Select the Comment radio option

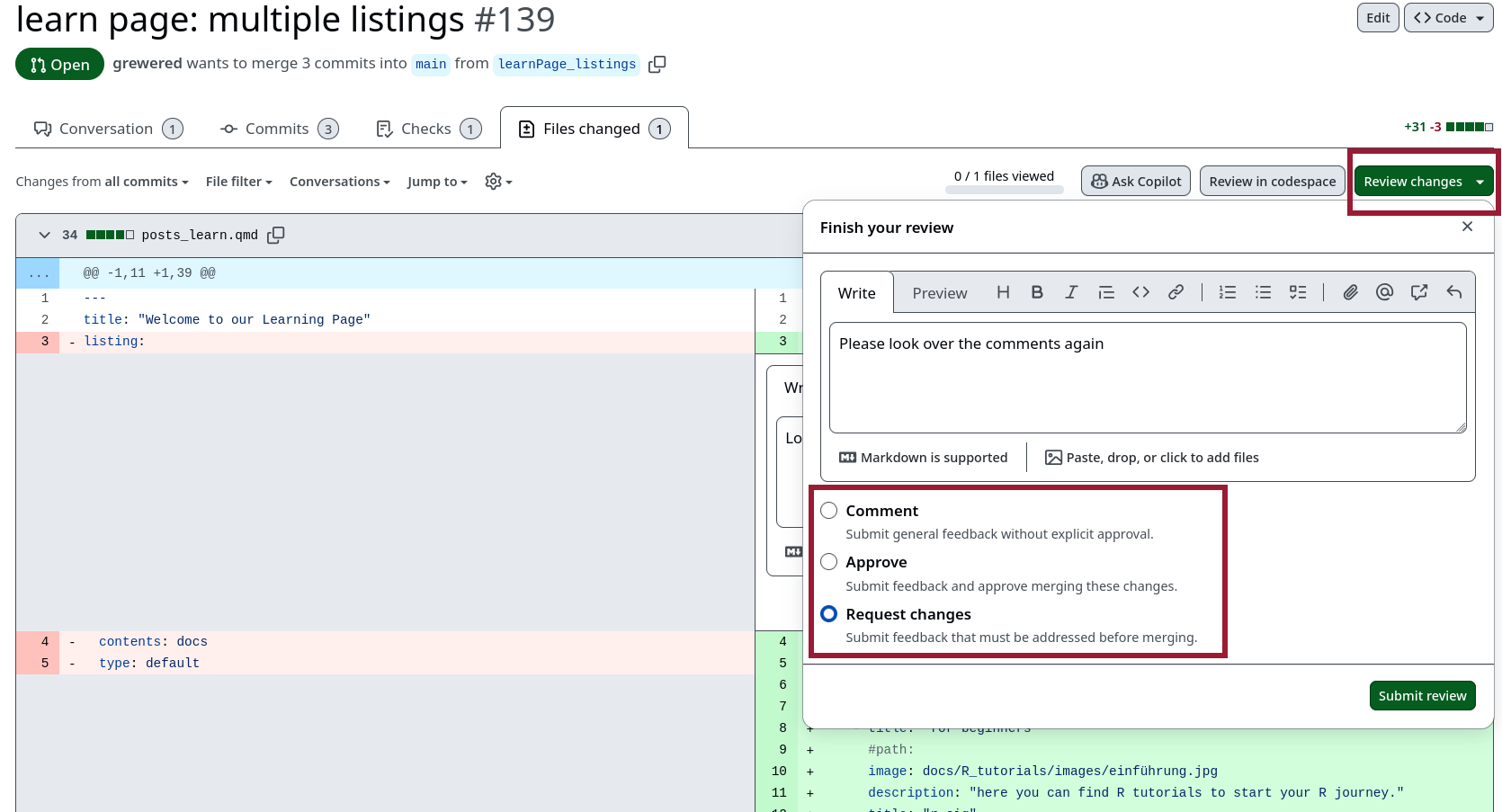coord(829,511)
